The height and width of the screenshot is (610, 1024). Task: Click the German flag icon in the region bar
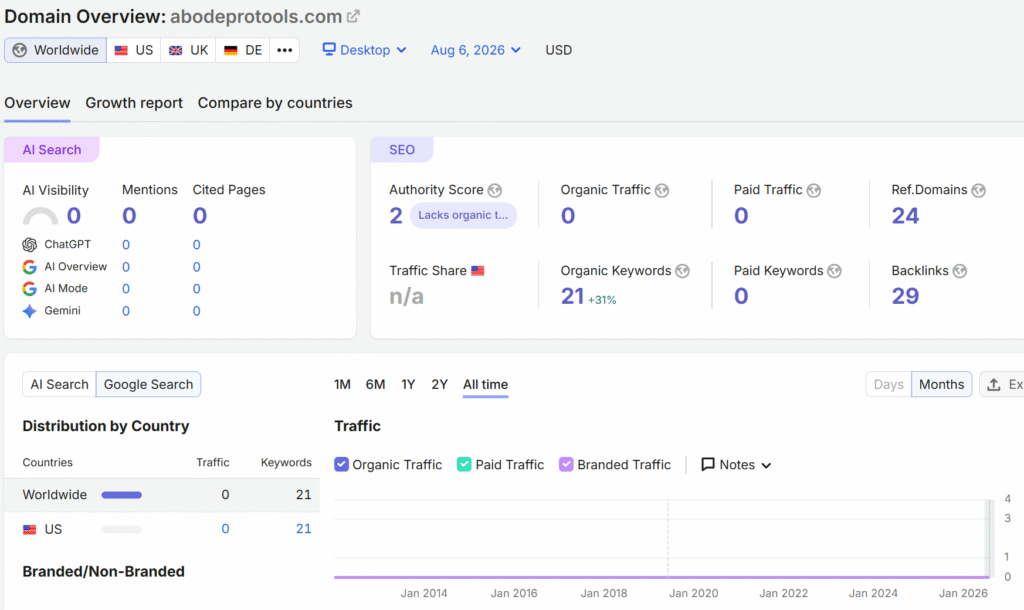231,50
